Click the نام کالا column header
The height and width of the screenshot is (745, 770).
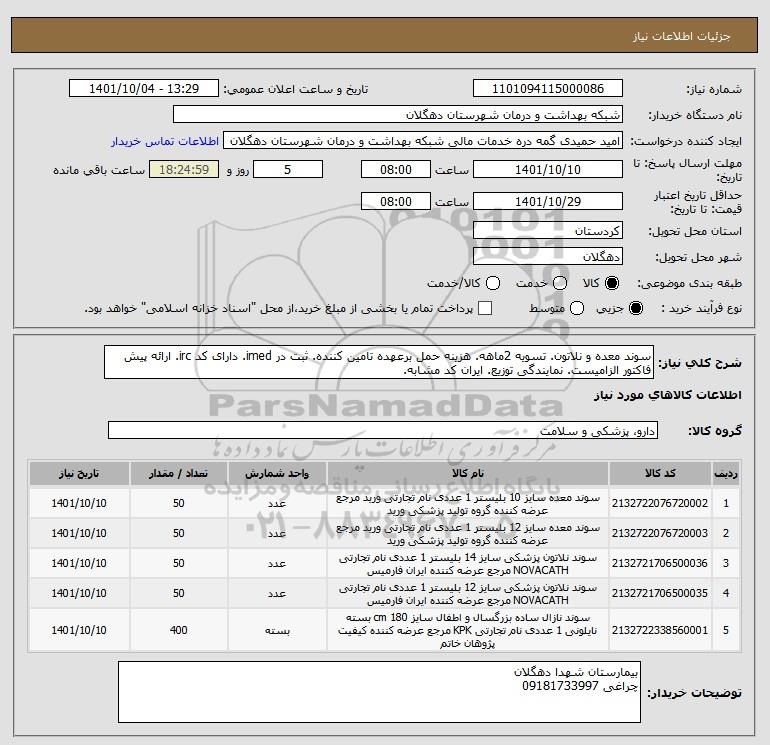[468, 473]
